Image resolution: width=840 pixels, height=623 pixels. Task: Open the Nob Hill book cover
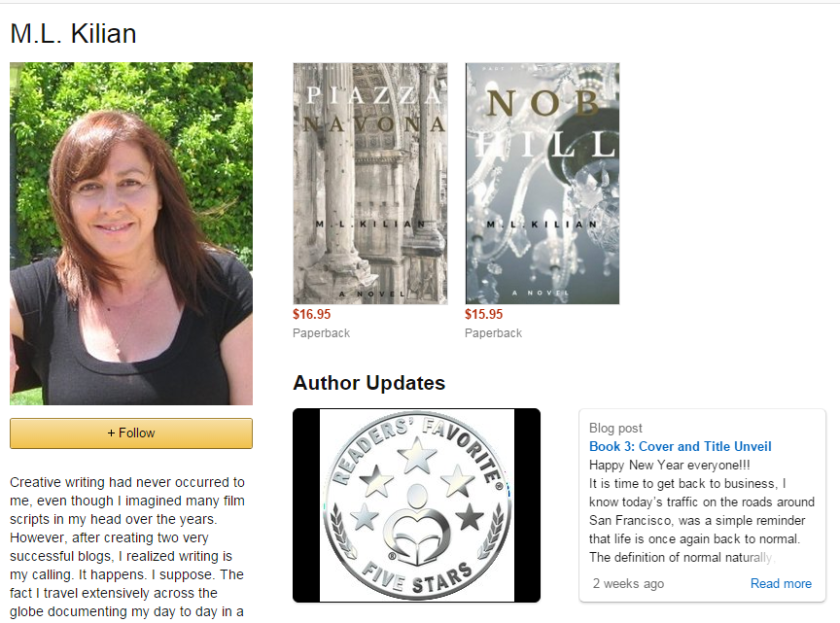pos(542,183)
